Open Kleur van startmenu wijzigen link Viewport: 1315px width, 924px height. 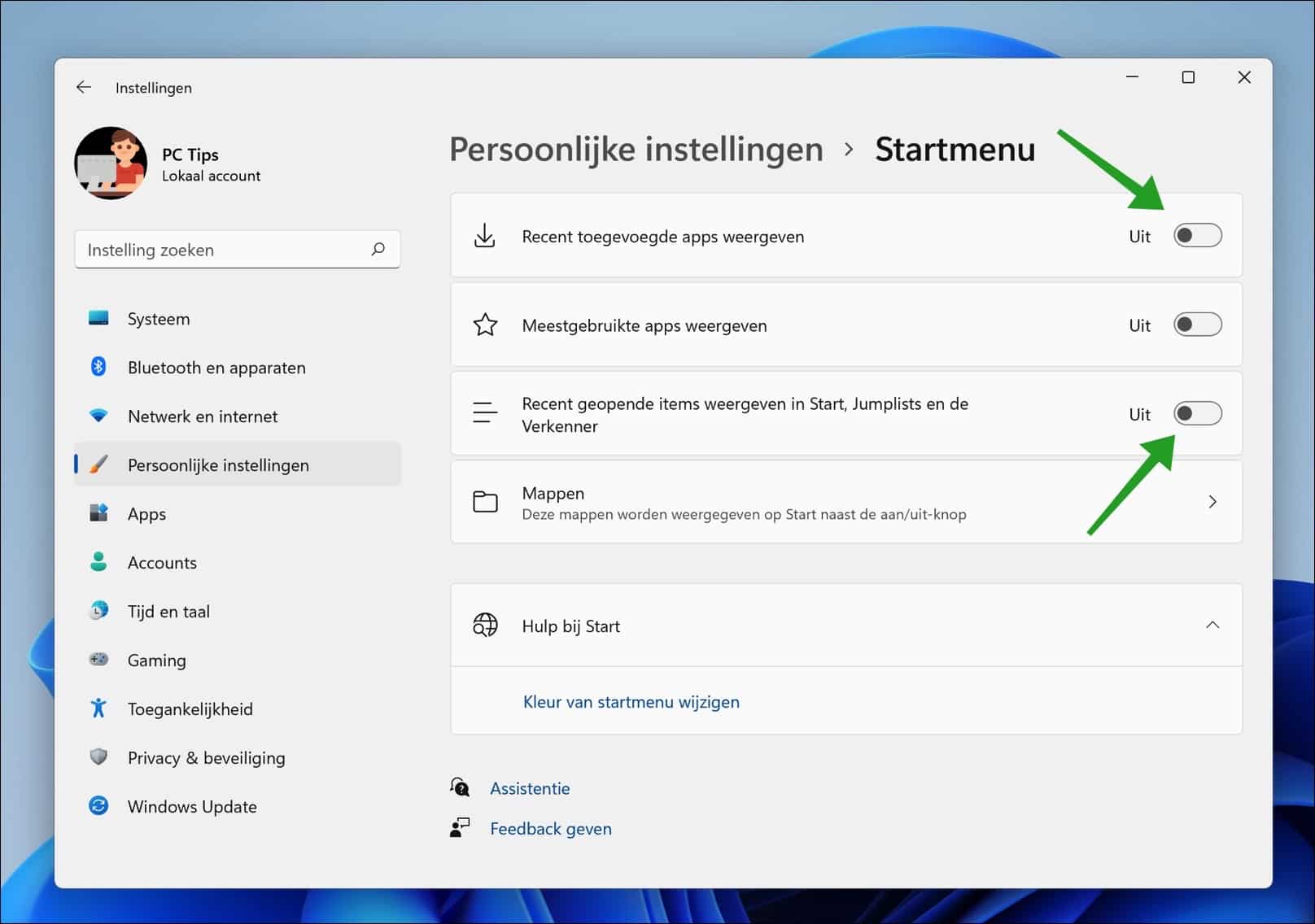(x=631, y=702)
